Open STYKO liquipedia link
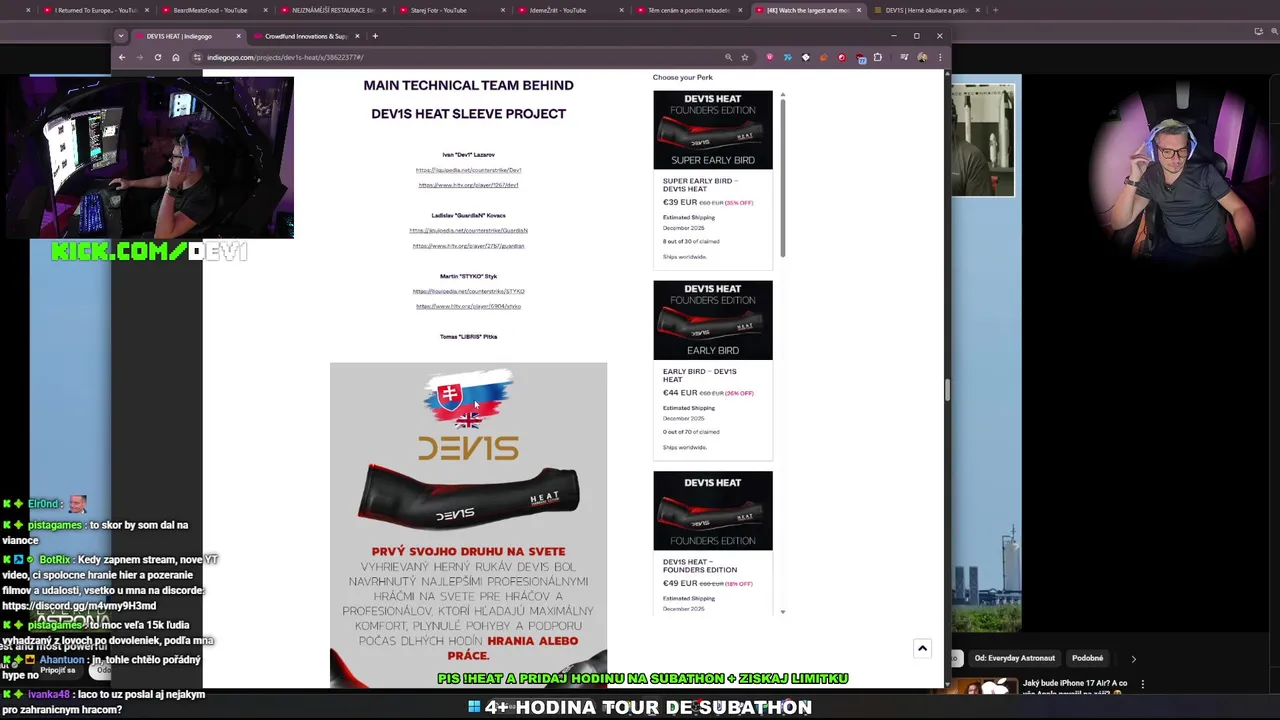This screenshot has height=720, width=1280. tap(468, 292)
